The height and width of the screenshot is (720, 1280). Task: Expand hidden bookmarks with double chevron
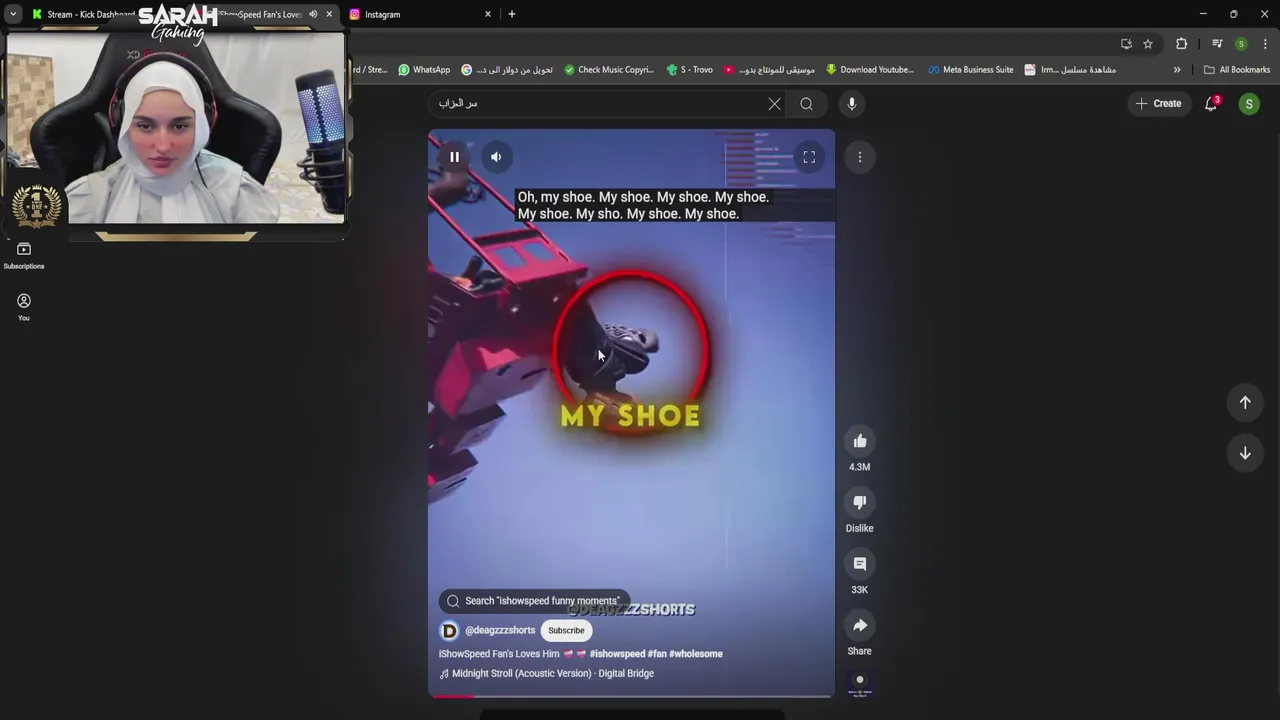(x=1177, y=70)
